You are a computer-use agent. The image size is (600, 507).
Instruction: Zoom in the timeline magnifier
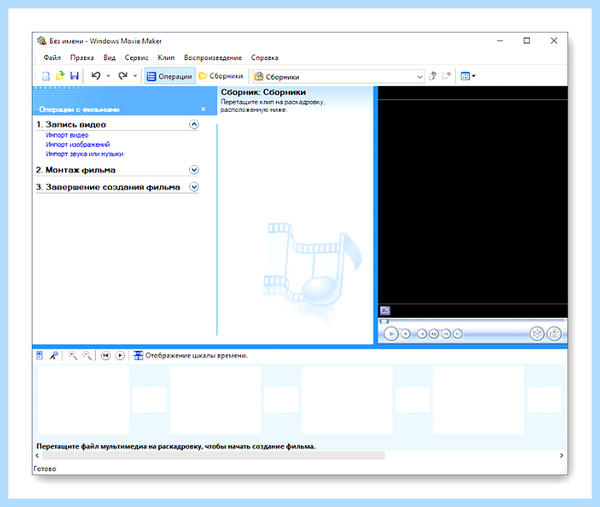pos(72,355)
